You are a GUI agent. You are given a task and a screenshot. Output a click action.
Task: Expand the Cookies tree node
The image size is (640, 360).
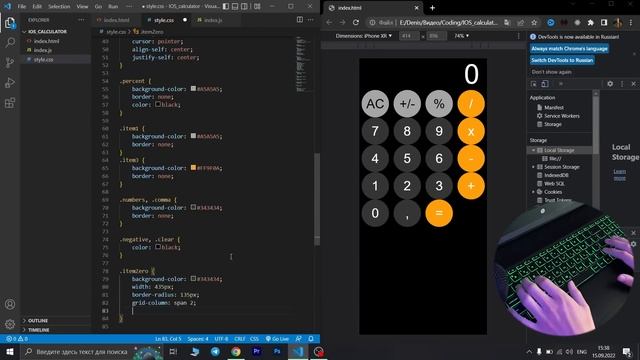(533, 192)
